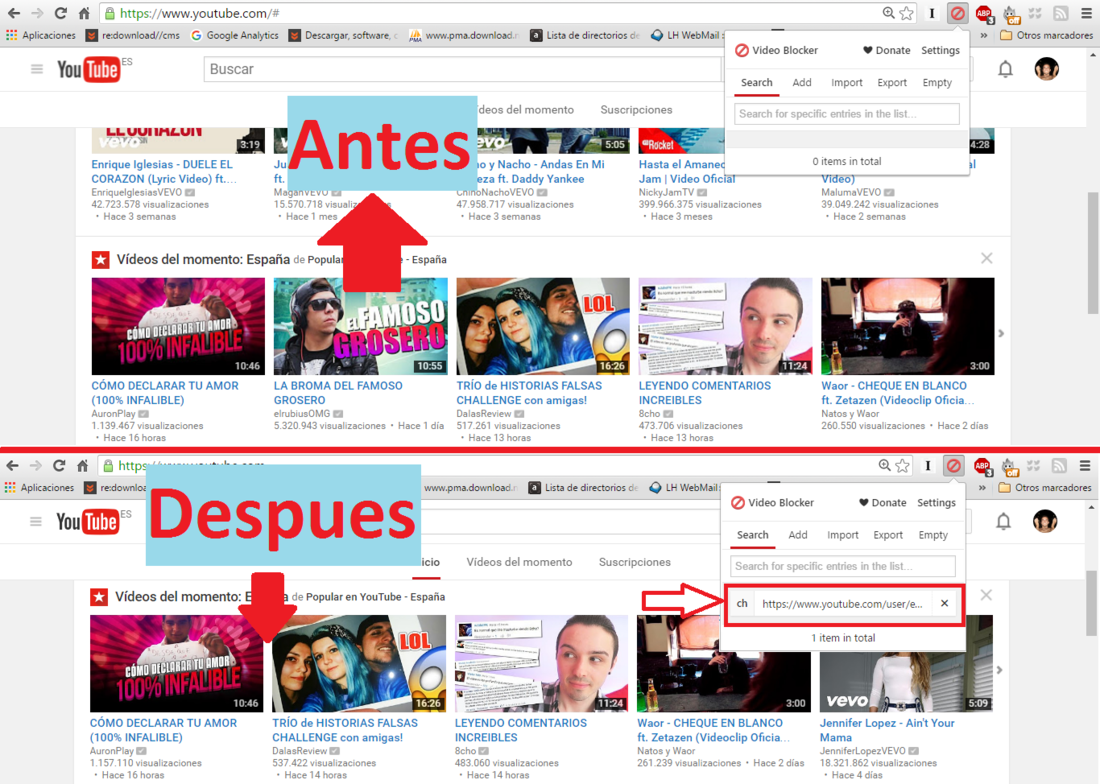
Task: Focus the Buscar YouTube search box
Action: click(462, 69)
